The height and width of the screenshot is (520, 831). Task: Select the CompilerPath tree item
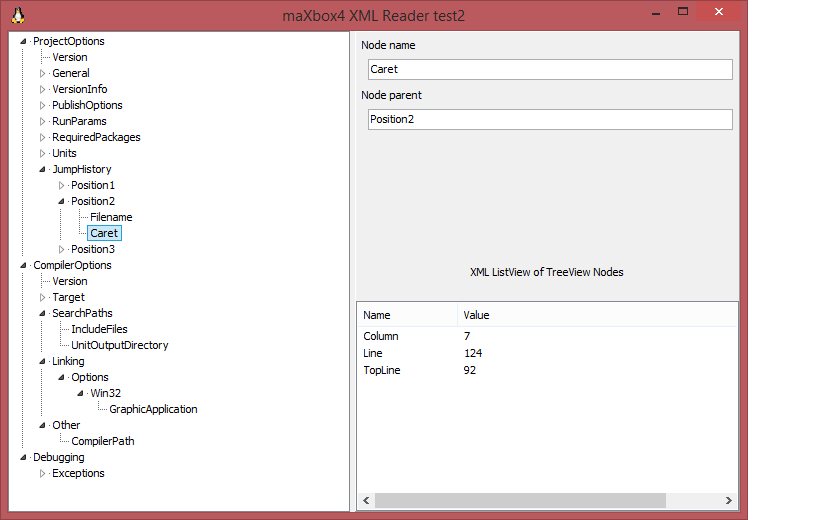(102, 441)
